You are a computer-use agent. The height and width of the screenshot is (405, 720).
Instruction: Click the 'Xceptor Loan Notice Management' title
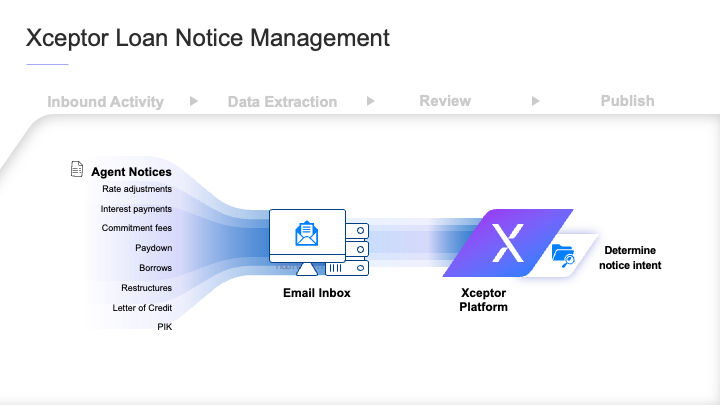(208, 38)
